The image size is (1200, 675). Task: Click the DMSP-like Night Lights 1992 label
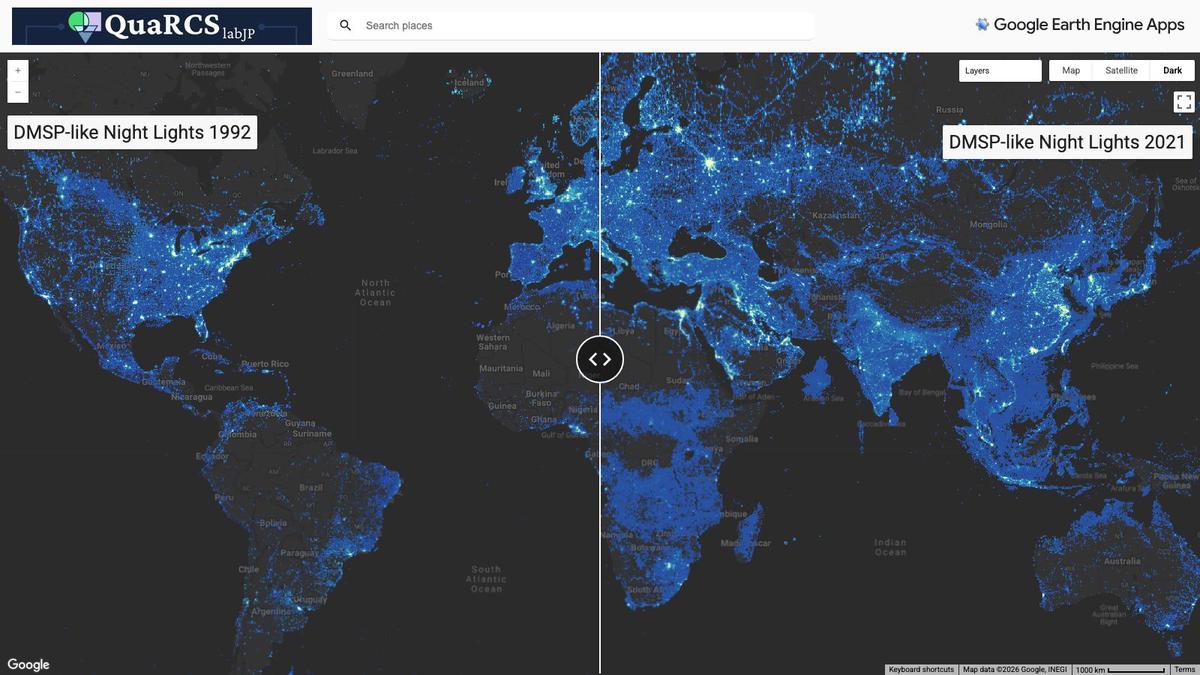click(132, 132)
